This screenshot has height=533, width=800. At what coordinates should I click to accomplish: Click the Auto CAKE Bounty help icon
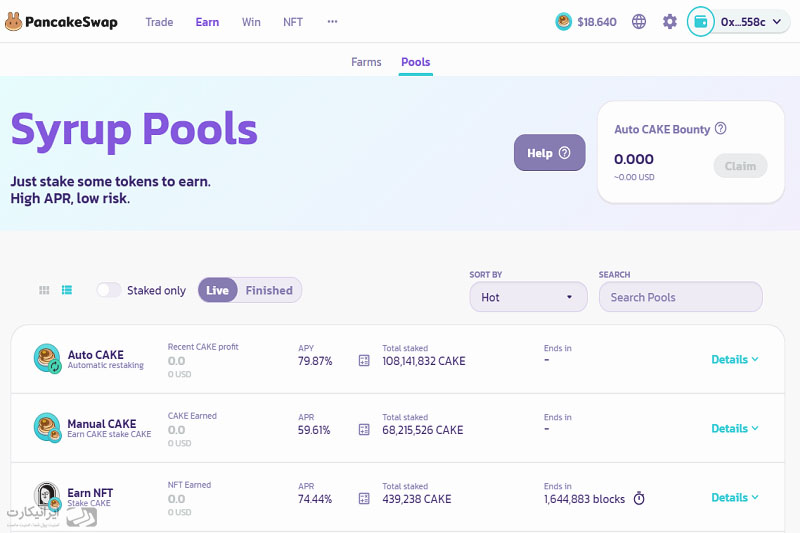[720, 128]
